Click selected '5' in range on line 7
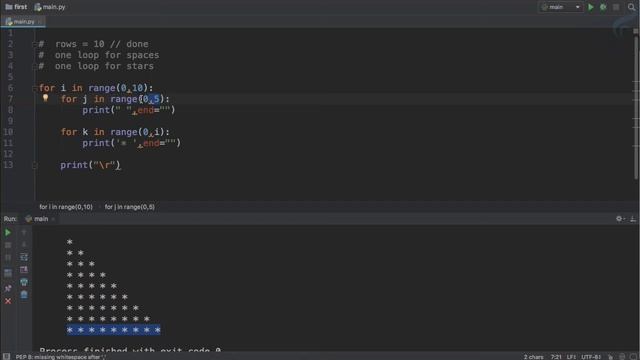Screen dimensions: 640x360 click(156, 99)
